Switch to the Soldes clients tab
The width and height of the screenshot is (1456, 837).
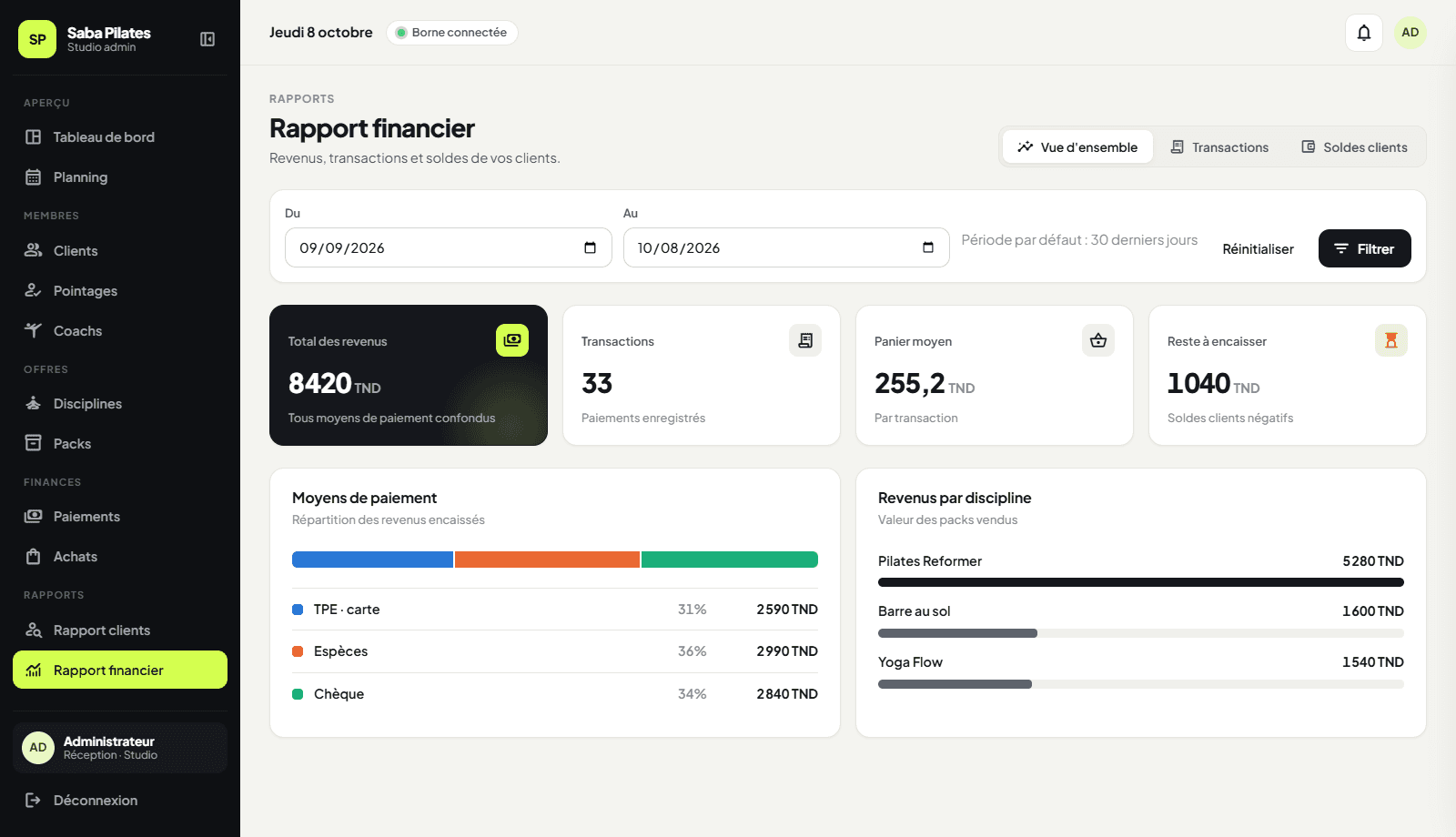(x=1354, y=146)
